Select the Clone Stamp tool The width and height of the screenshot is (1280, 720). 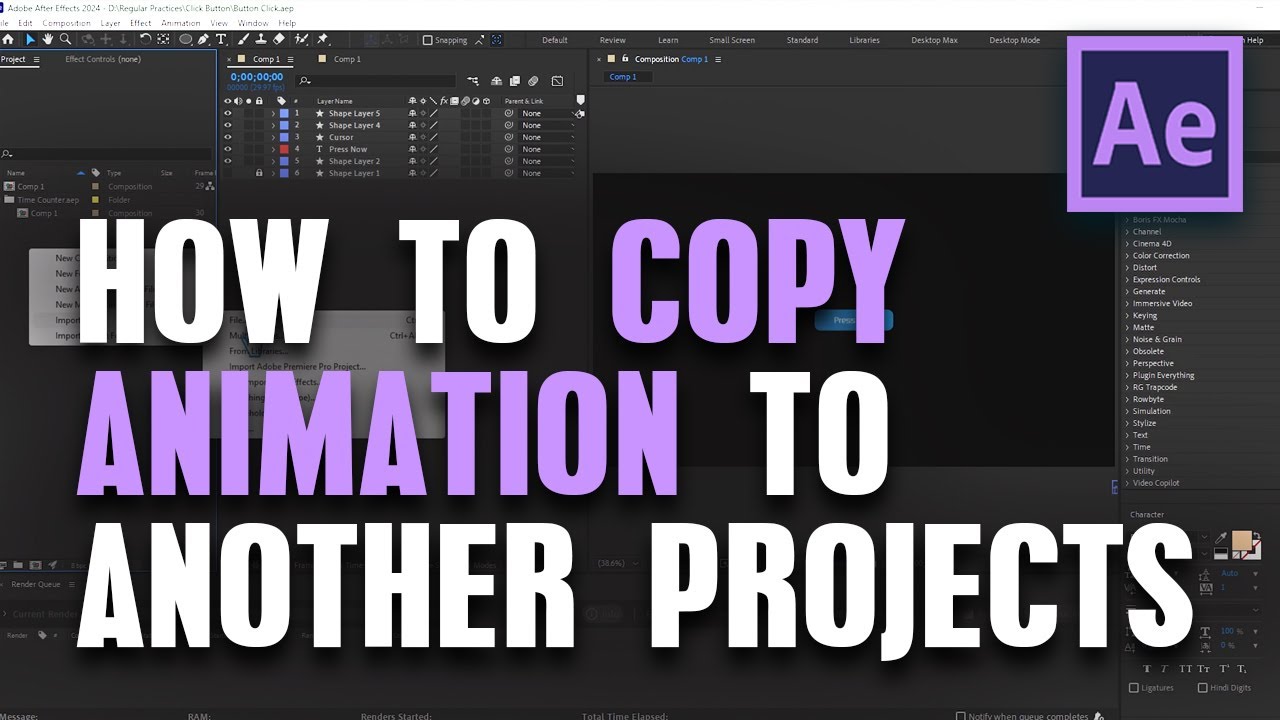click(260, 39)
